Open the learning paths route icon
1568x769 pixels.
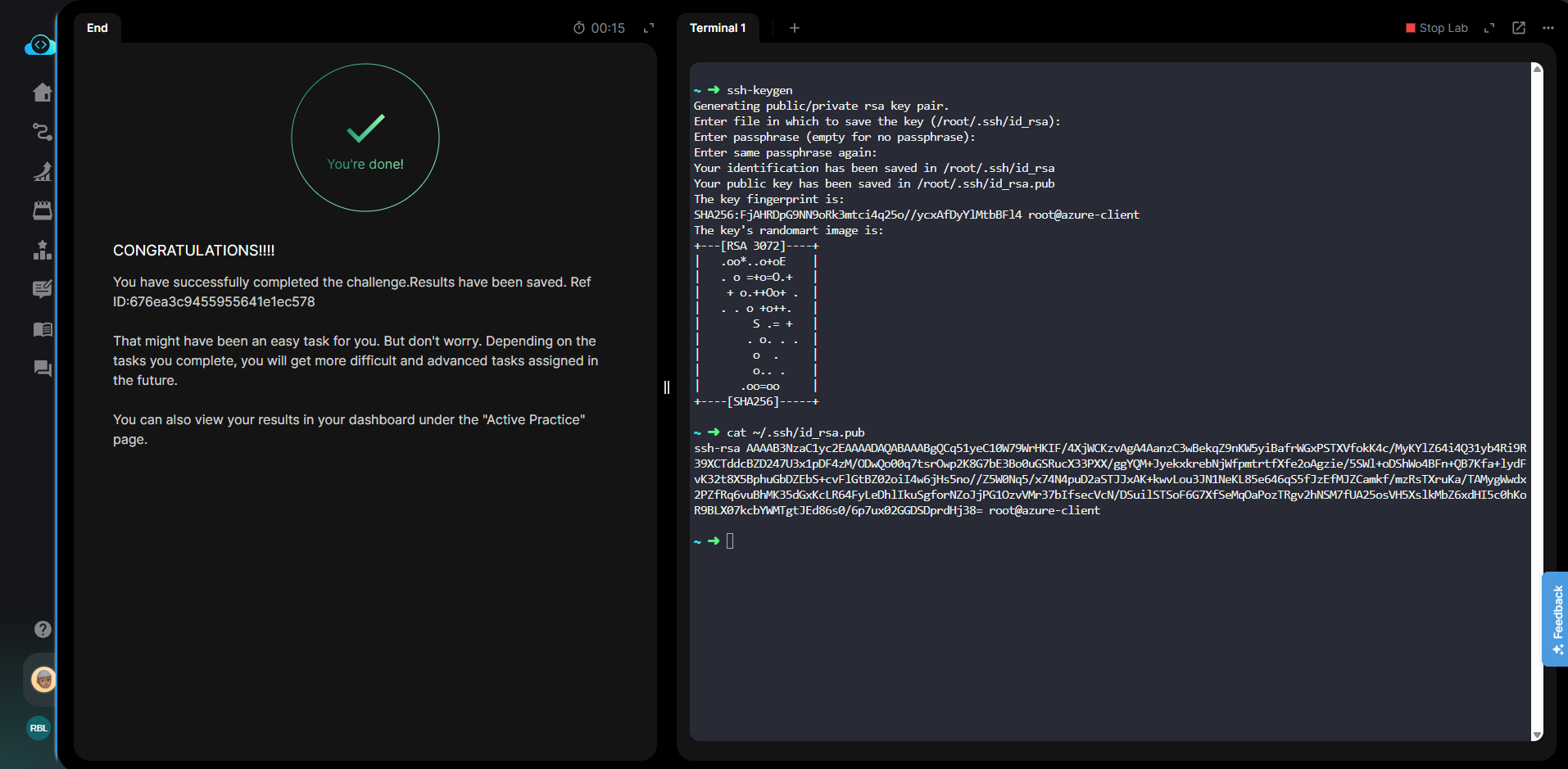pos(43,132)
